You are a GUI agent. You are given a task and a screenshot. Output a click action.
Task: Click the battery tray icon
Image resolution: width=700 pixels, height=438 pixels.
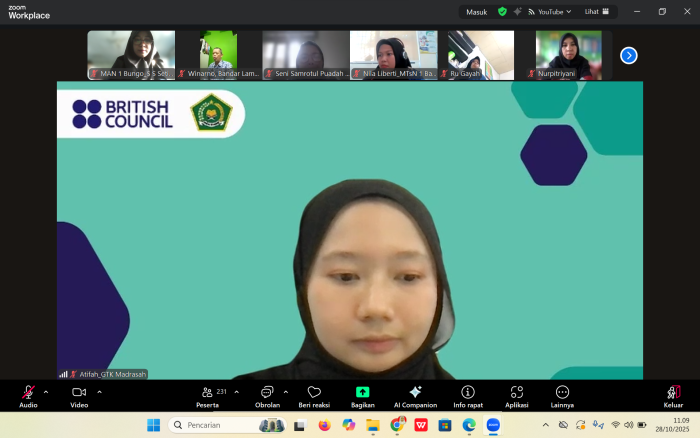(642, 425)
